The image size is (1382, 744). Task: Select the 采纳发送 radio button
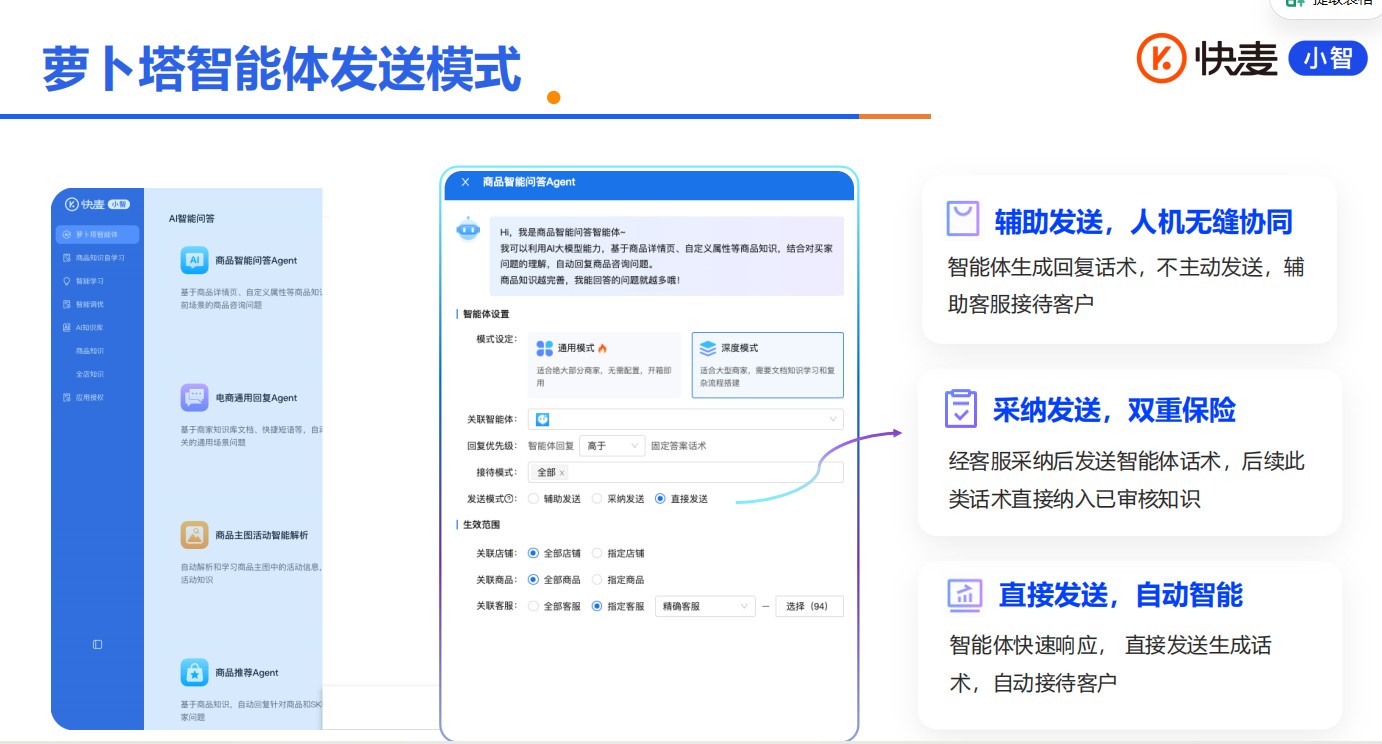click(x=597, y=498)
